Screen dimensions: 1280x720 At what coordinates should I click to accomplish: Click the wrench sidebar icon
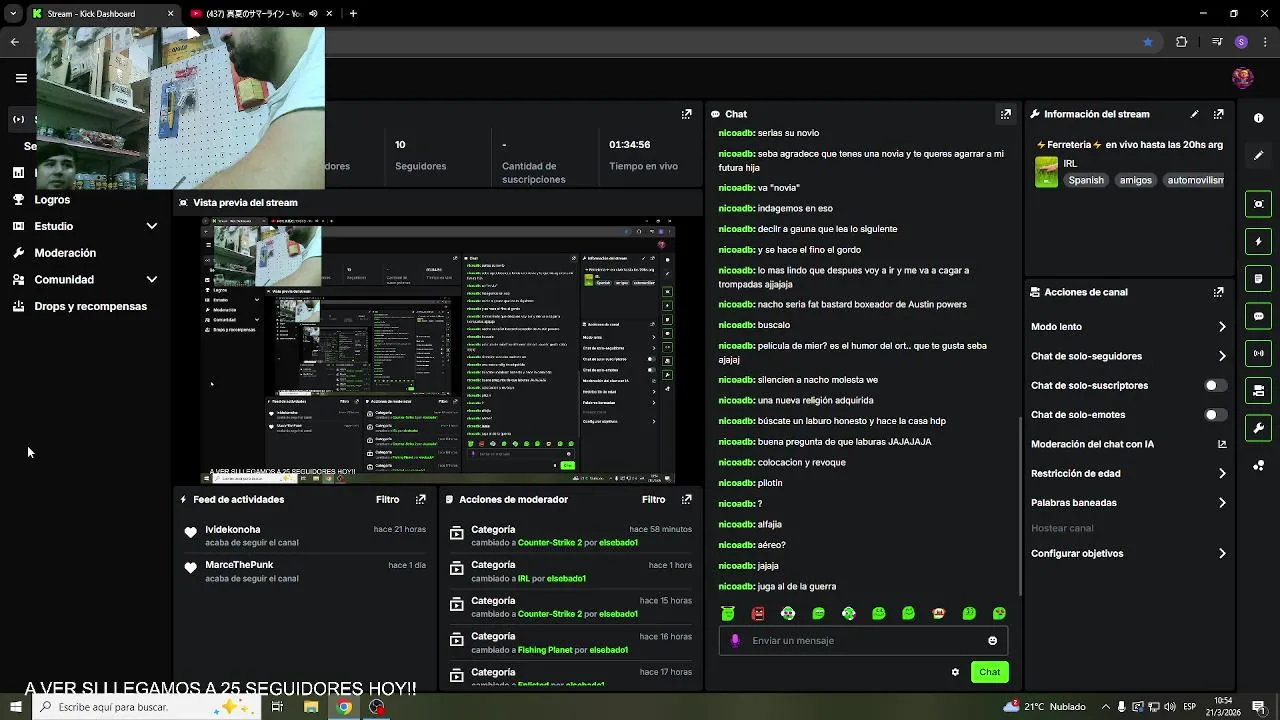click(1258, 428)
